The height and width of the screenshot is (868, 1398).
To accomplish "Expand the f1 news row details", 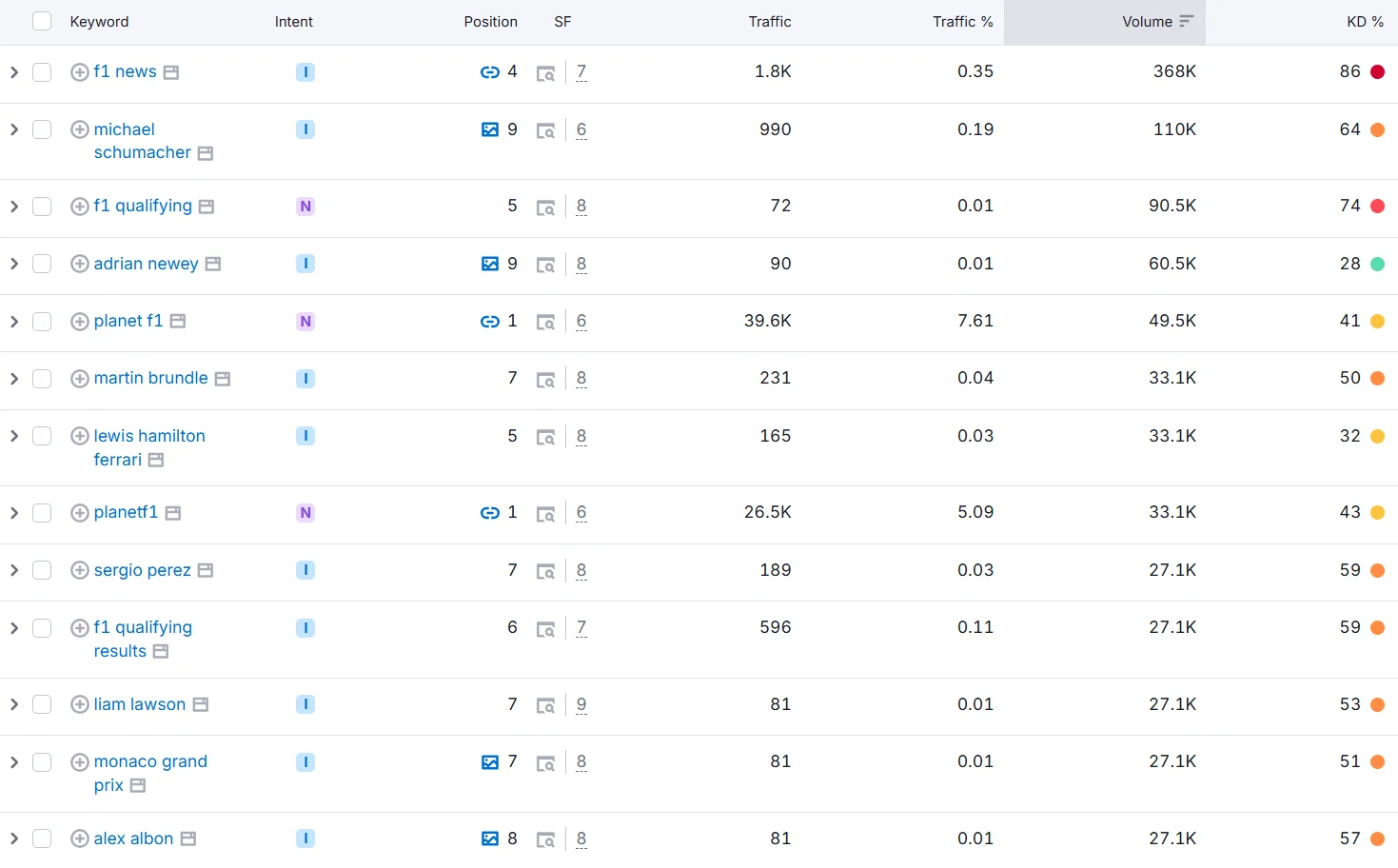I will tap(14, 72).
